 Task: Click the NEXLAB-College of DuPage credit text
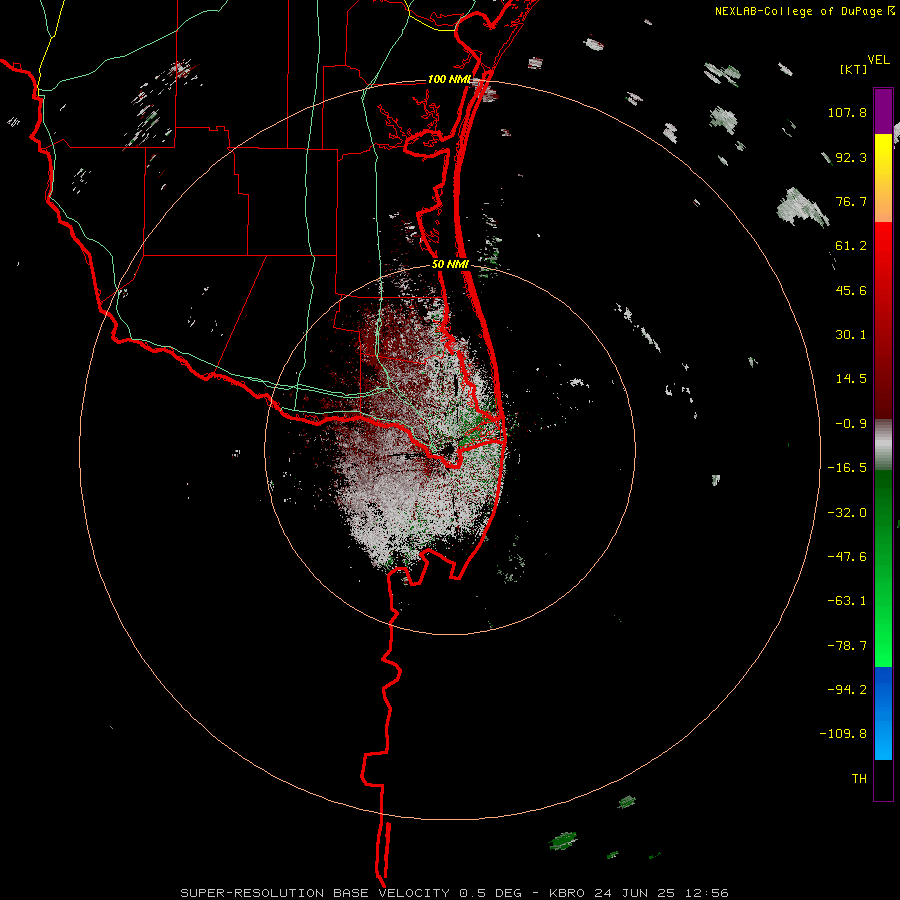(799, 11)
